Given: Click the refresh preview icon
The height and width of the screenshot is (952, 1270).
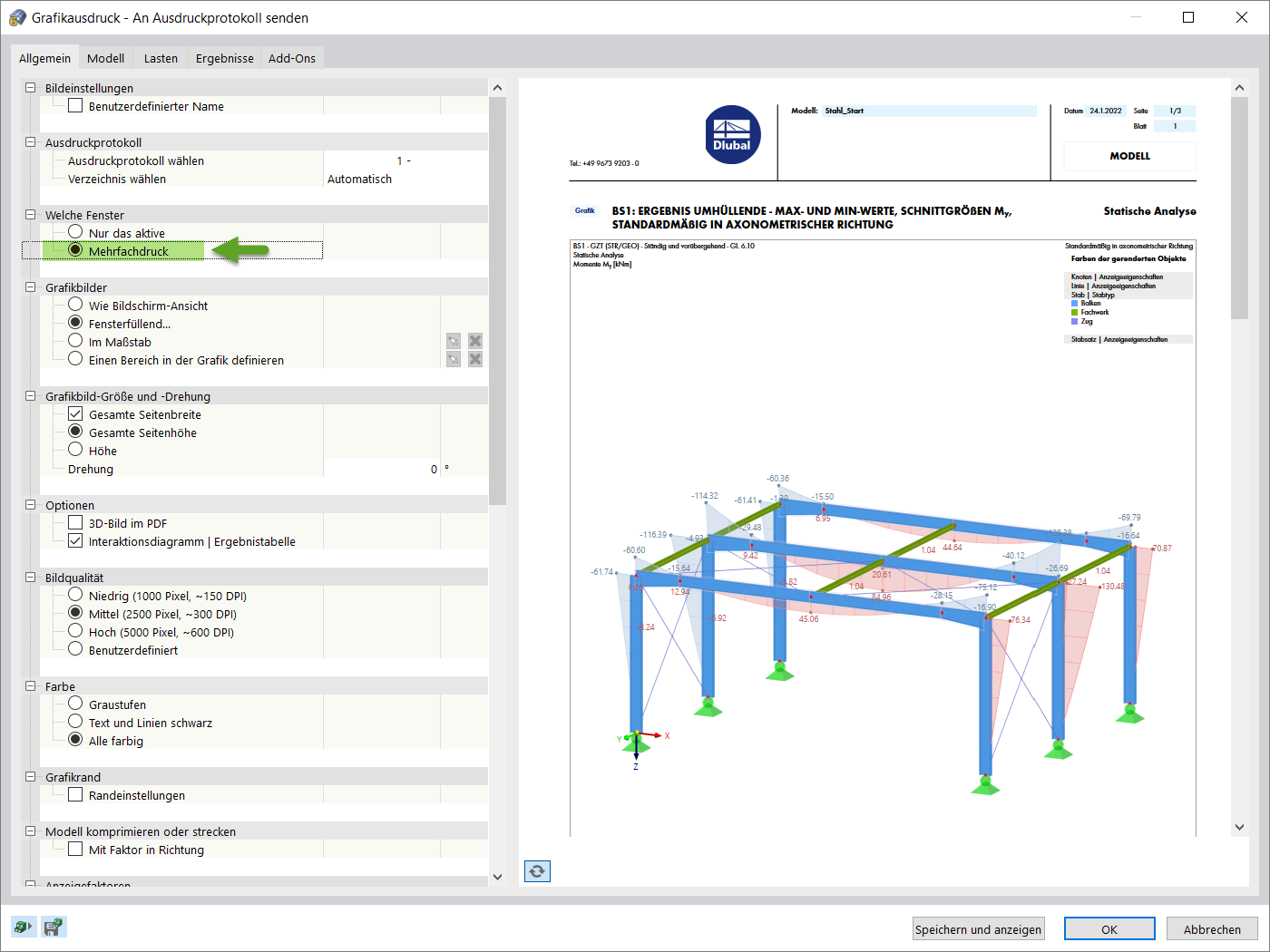Looking at the screenshot, I should point(537,871).
